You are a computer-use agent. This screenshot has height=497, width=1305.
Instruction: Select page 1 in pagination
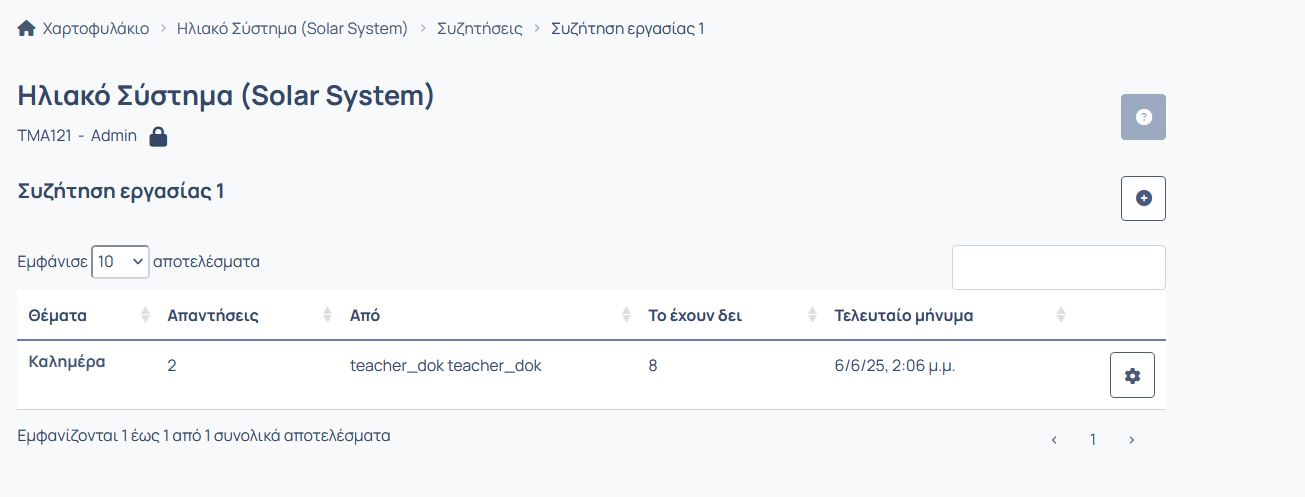(x=1093, y=440)
